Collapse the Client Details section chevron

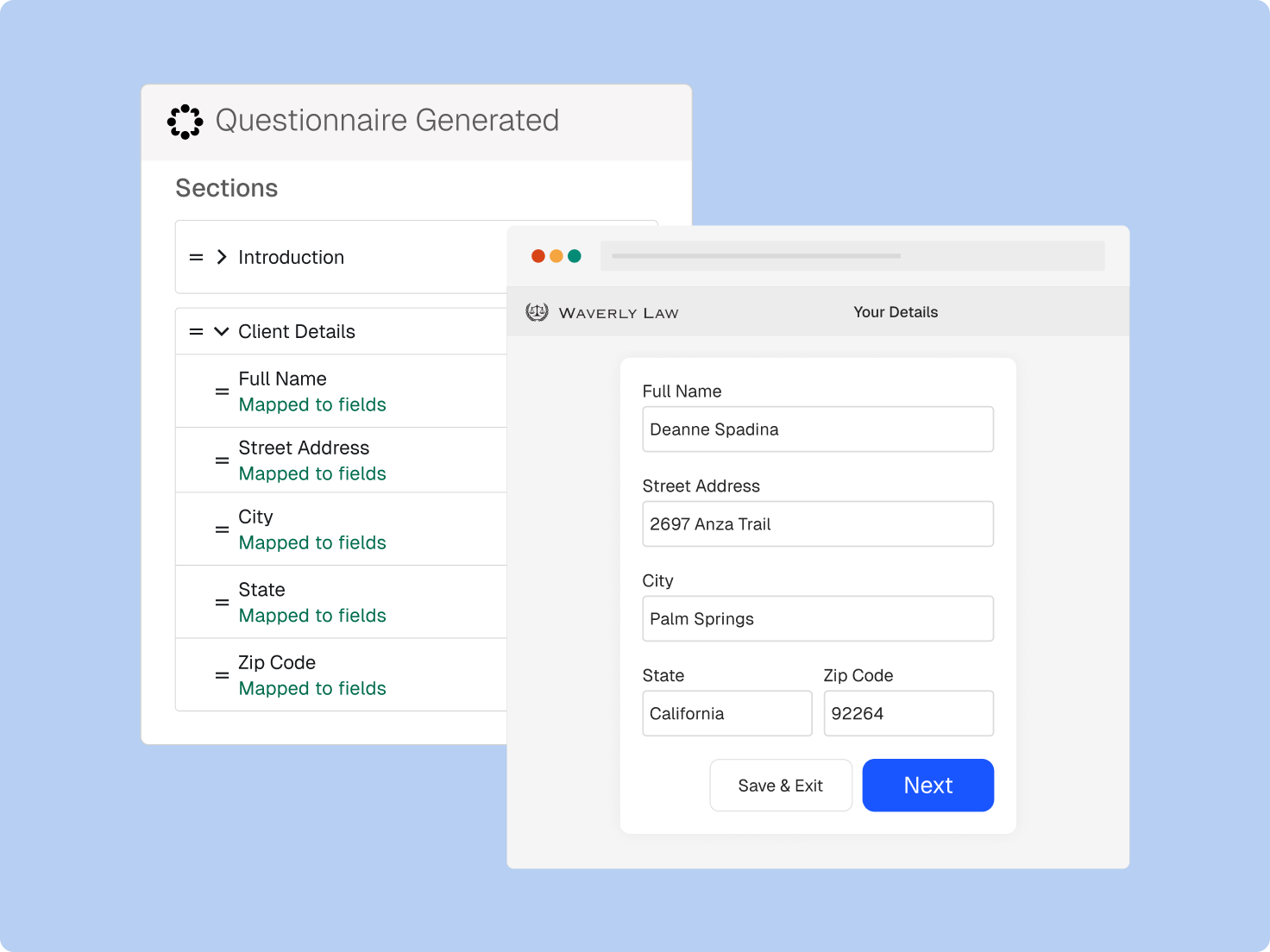[x=222, y=331]
